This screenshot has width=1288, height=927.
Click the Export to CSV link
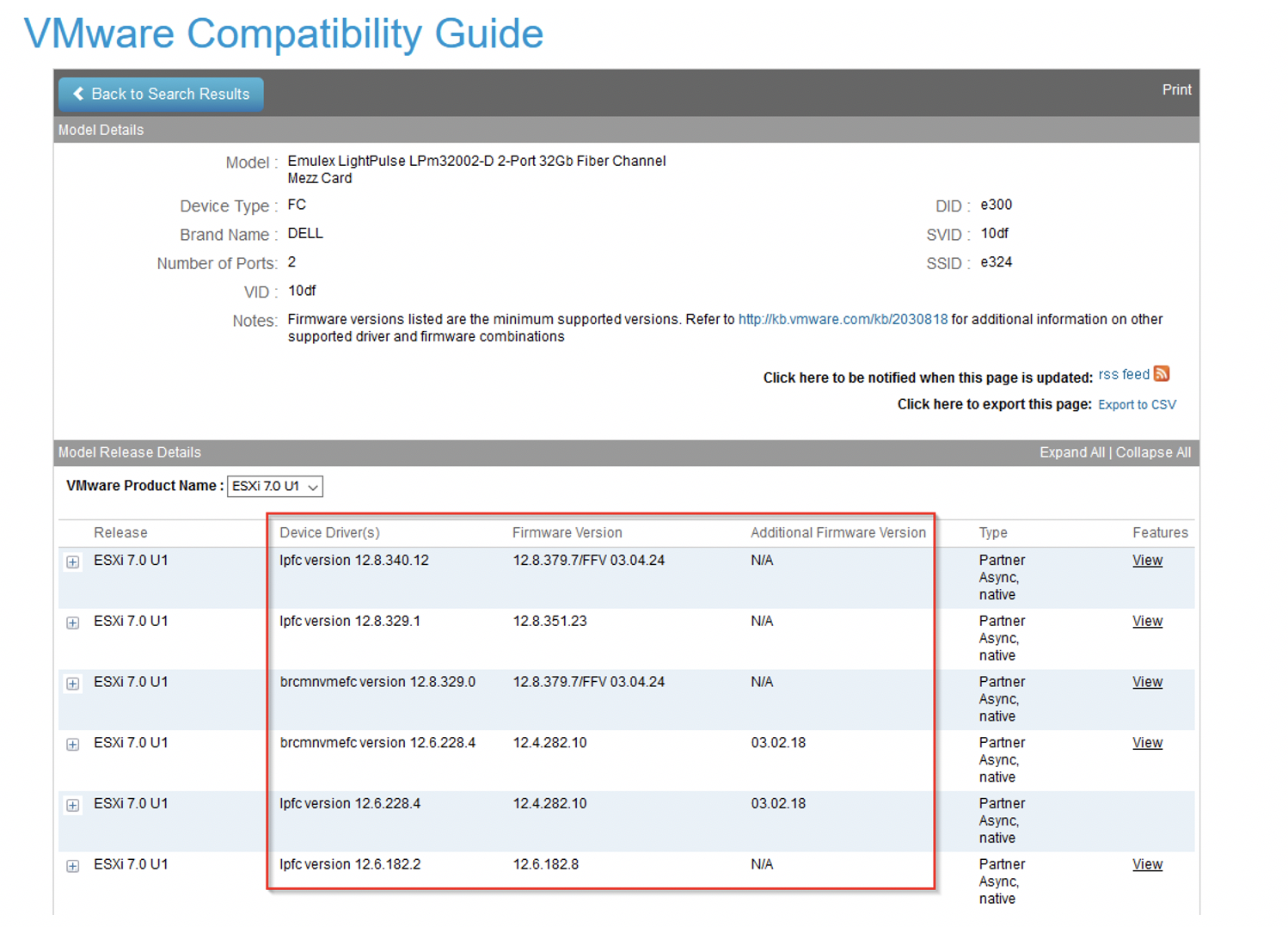pyautogui.click(x=1137, y=404)
